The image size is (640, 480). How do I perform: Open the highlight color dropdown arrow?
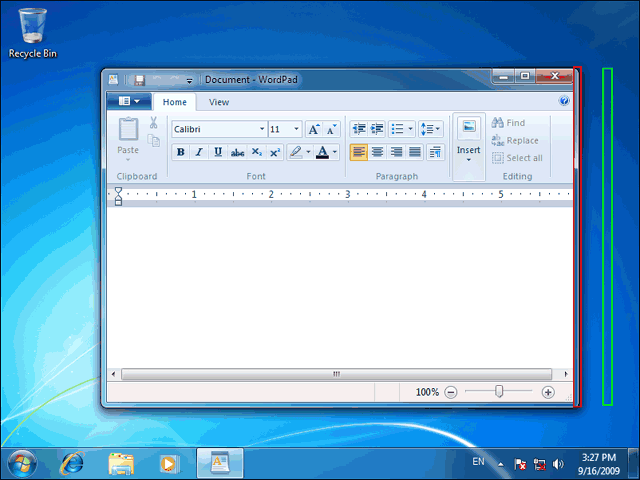point(308,152)
